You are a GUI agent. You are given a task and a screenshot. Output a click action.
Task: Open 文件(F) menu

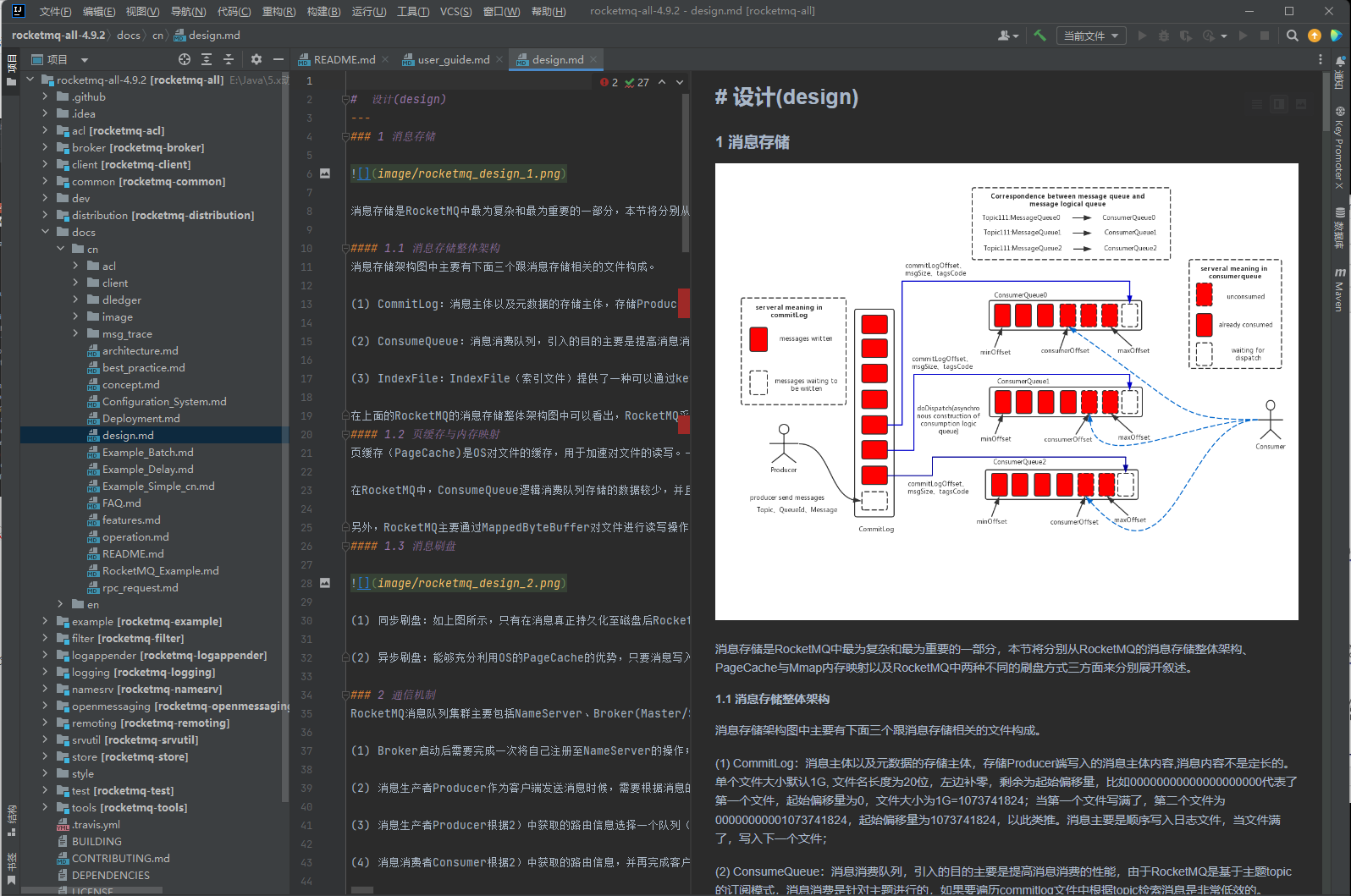(55, 11)
